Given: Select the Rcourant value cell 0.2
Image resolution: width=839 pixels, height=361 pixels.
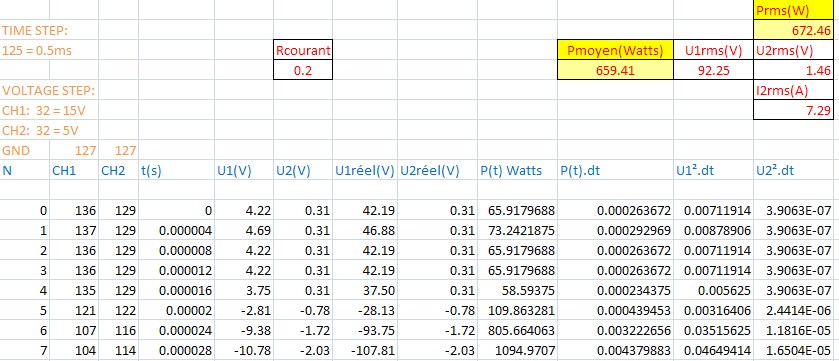Looking at the screenshot, I should click(x=303, y=70).
